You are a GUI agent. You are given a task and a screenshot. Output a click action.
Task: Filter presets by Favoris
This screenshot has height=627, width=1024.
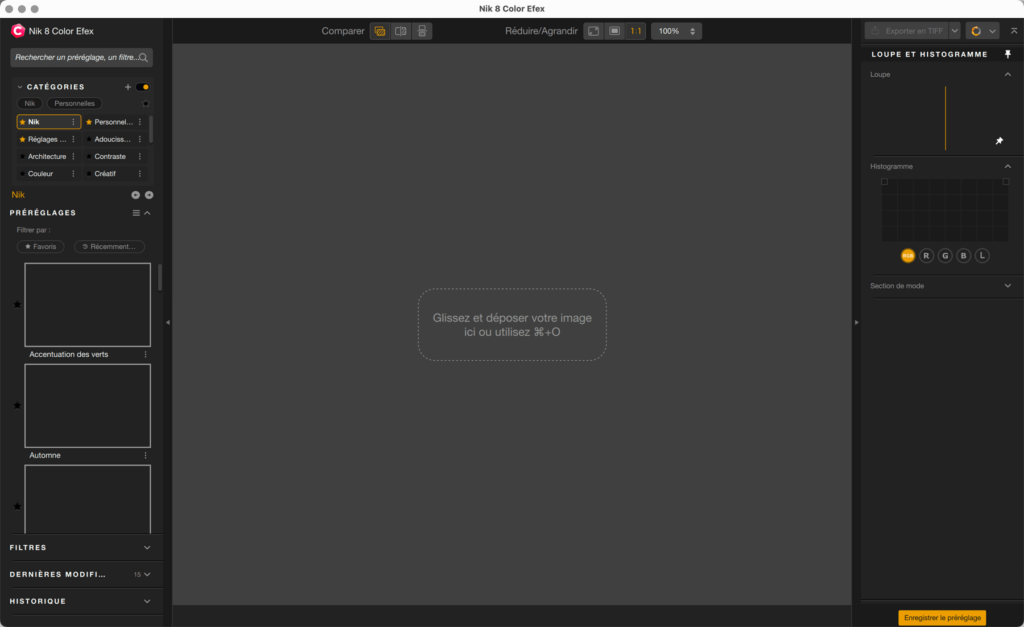point(40,246)
